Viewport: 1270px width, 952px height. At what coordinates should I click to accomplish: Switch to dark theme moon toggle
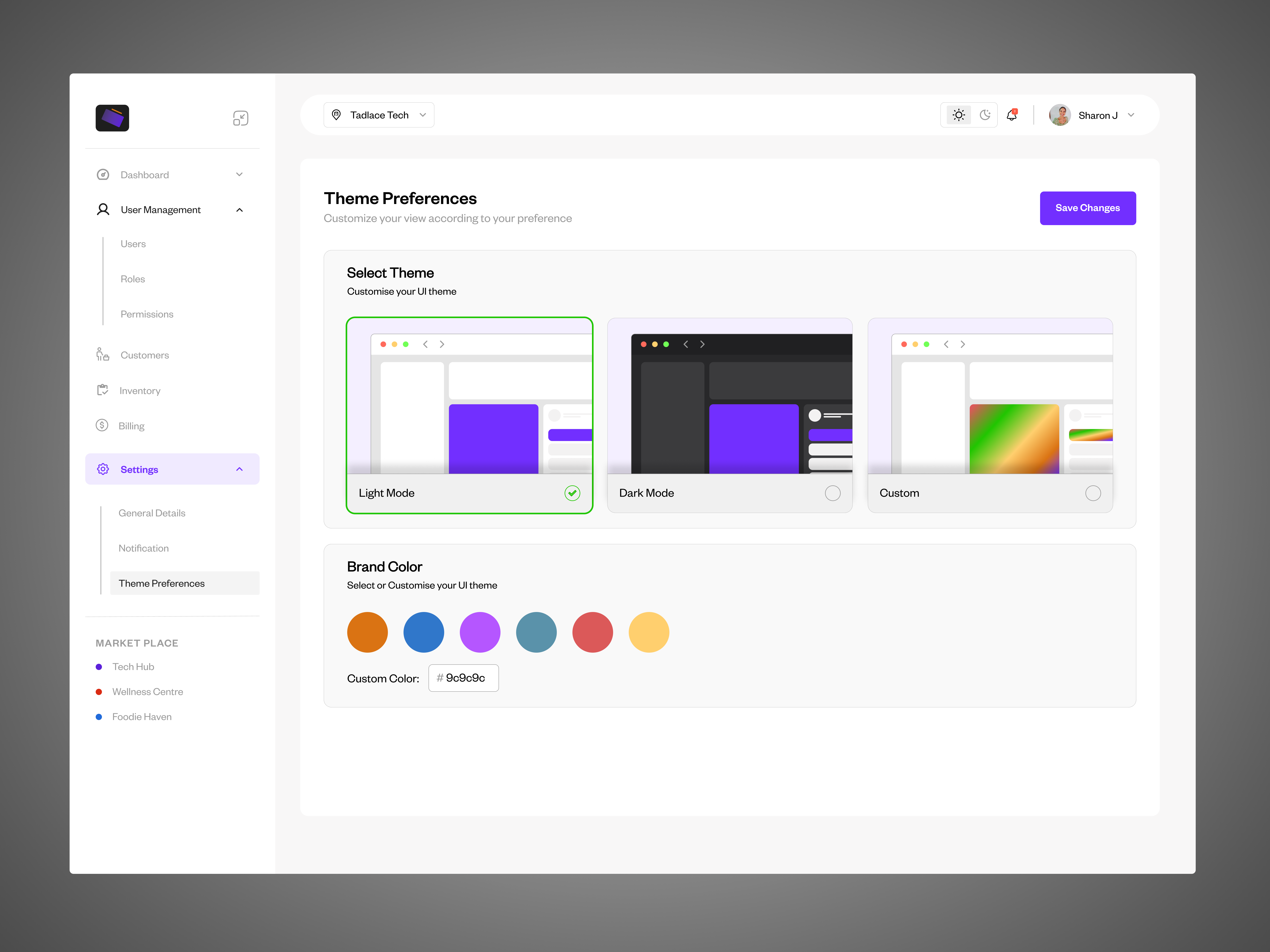pos(985,115)
